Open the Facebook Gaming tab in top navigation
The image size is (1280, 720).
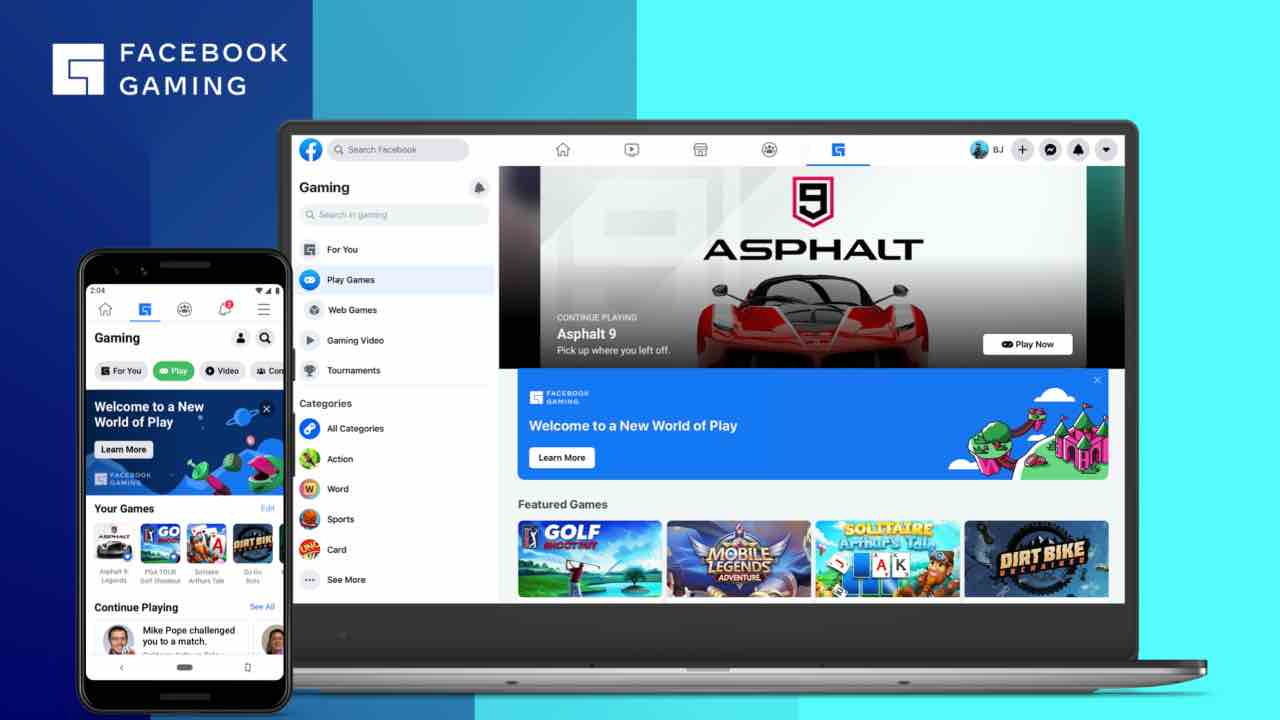click(x=837, y=149)
